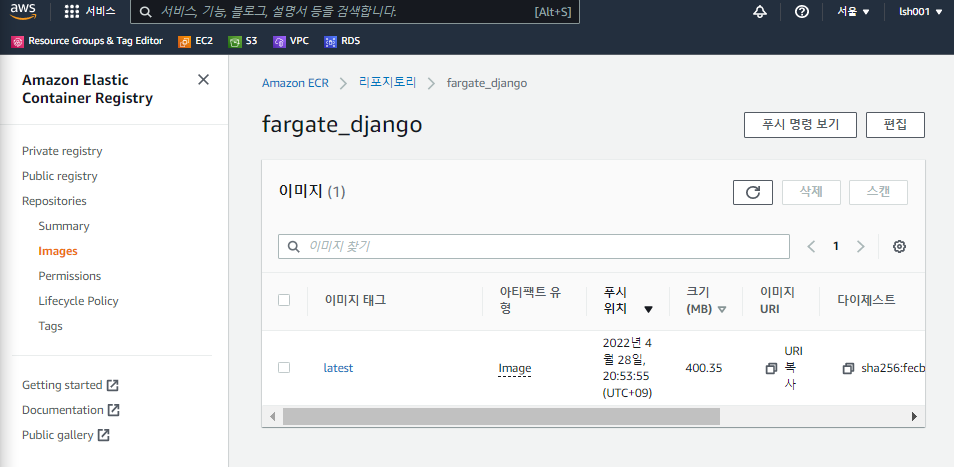
Task: Click the Edit repository button
Action: click(x=895, y=125)
